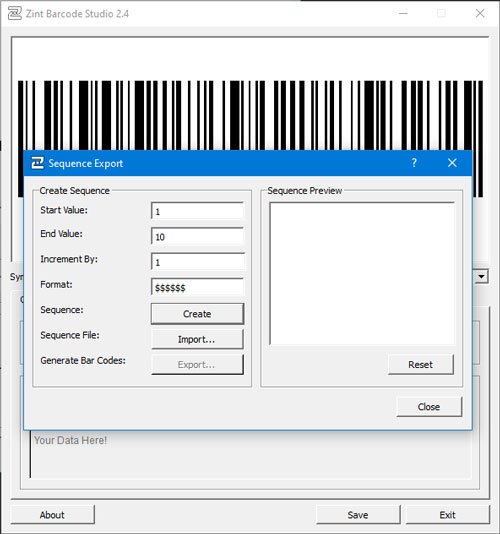The height and width of the screenshot is (534, 500).
Task: Click the Close button in the dialog
Action: coord(429,407)
